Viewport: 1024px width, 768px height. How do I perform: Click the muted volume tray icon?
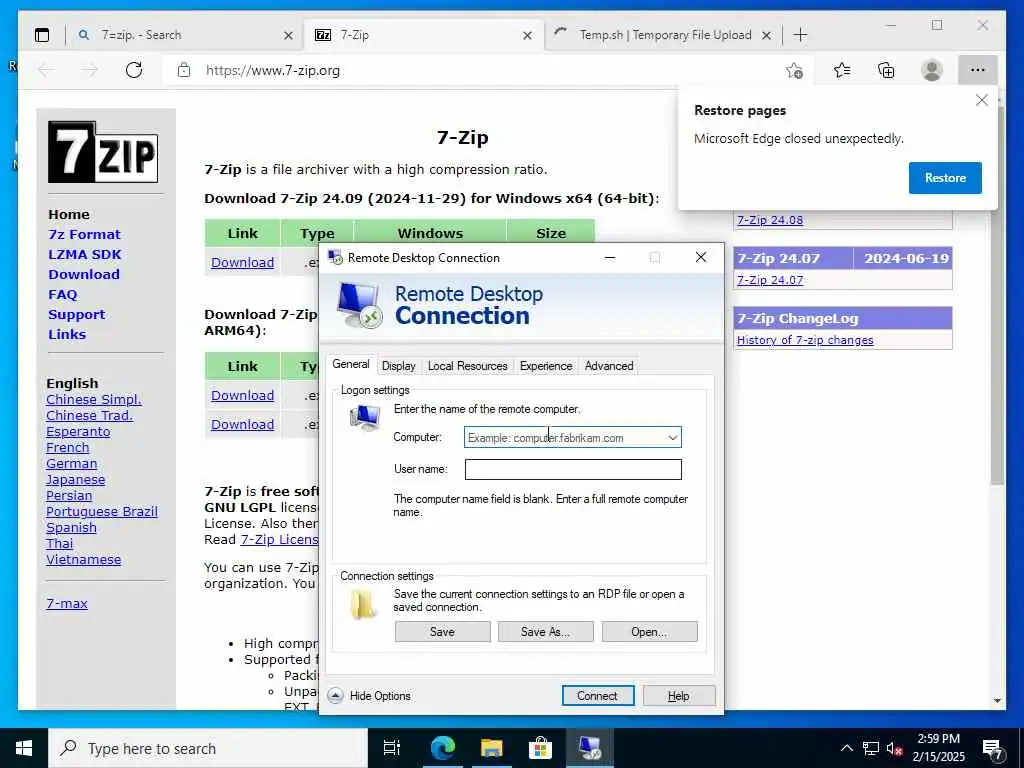coord(895,748)
